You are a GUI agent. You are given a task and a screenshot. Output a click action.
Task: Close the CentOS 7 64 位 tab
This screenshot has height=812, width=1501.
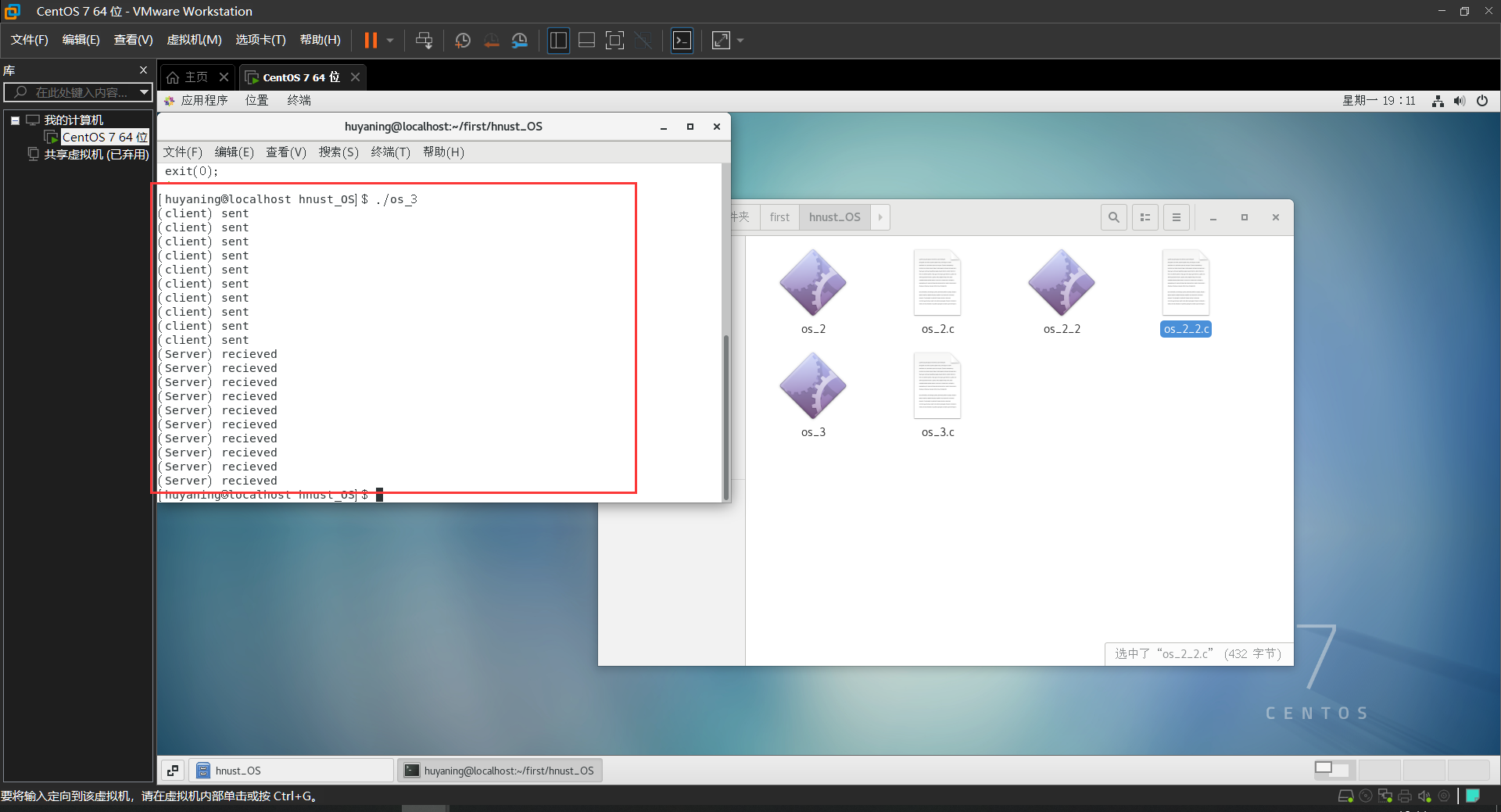point(356,77)
